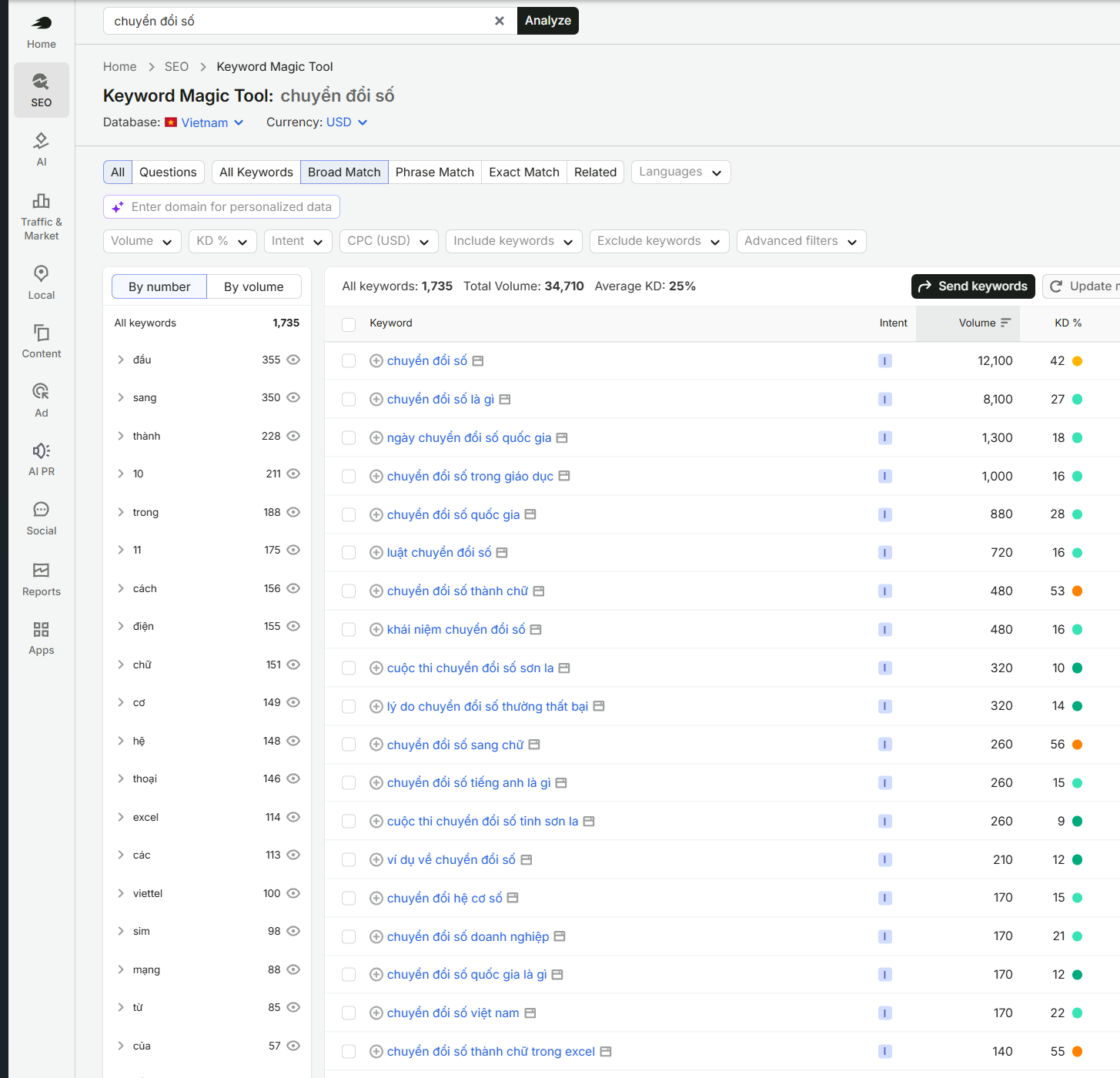This screenshot has height=1078, width=1120.
Task: Select the Exact Match tab
Action: click(524, 172)
